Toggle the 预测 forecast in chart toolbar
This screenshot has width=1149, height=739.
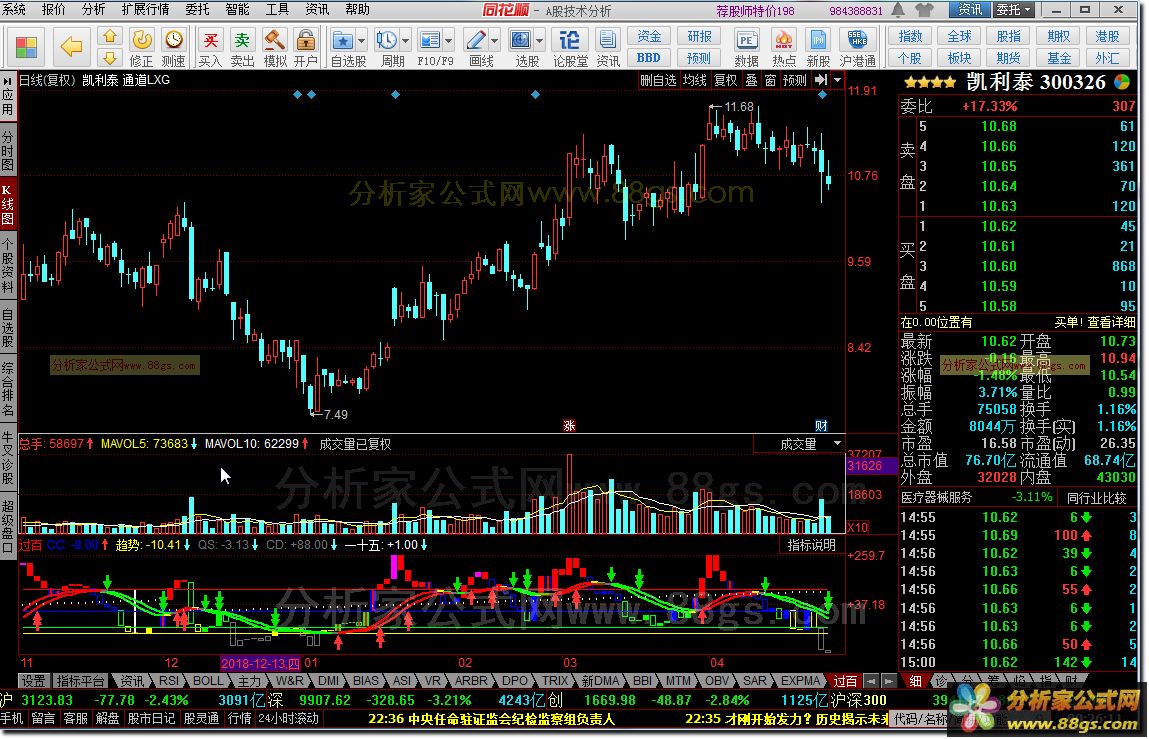794,80
